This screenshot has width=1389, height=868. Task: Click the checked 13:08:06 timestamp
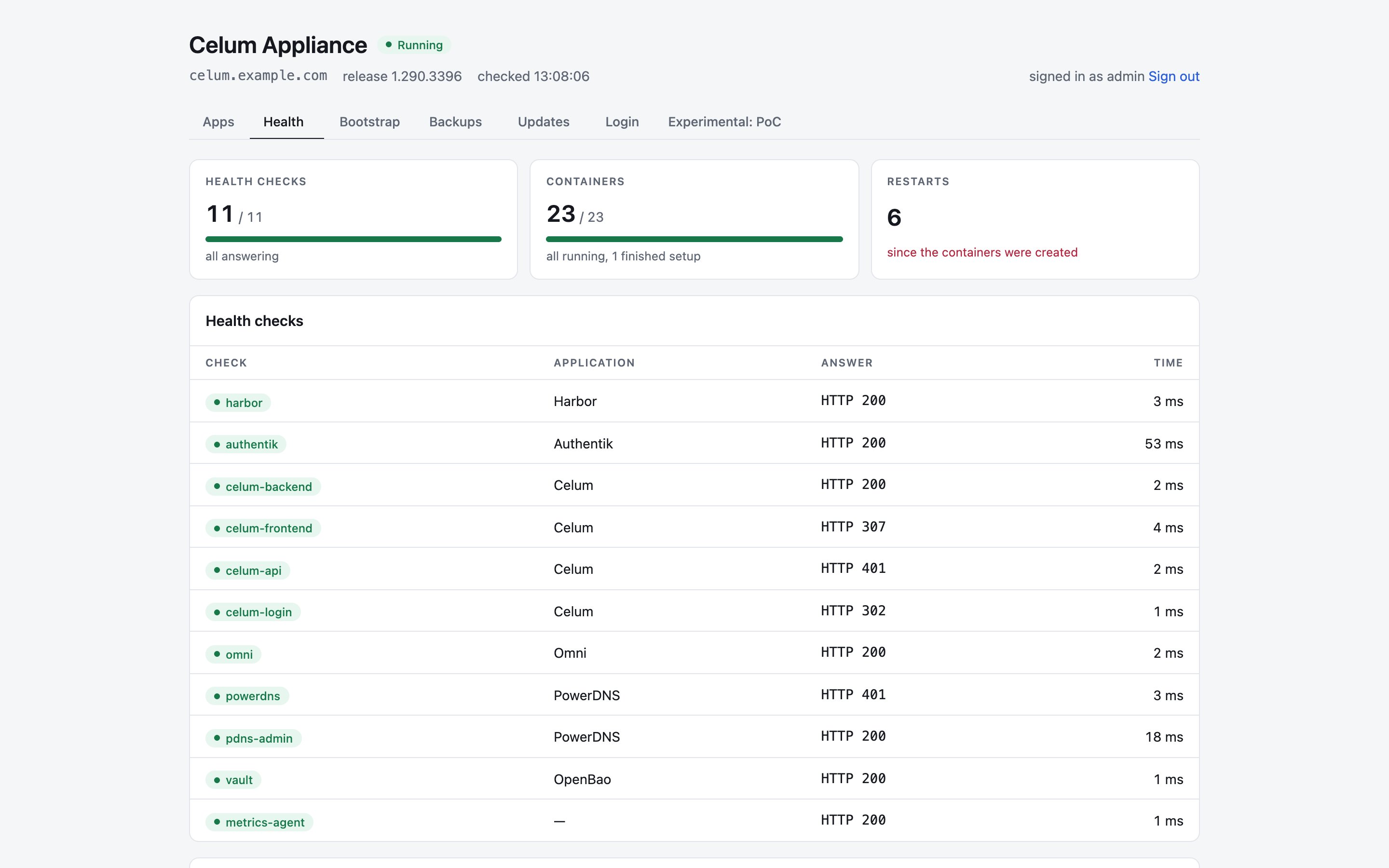click(x=533, y=76)
